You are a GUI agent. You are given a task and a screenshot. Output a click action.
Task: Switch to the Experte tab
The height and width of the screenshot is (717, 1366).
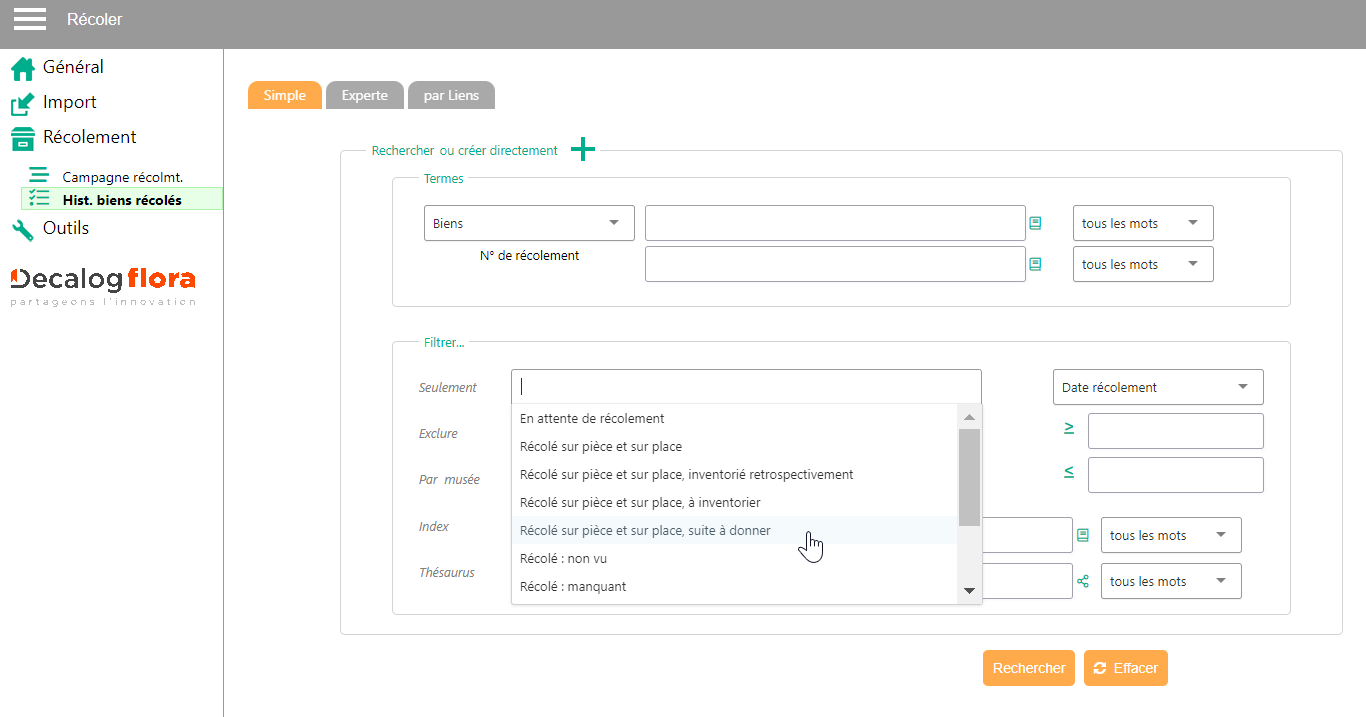364,96
